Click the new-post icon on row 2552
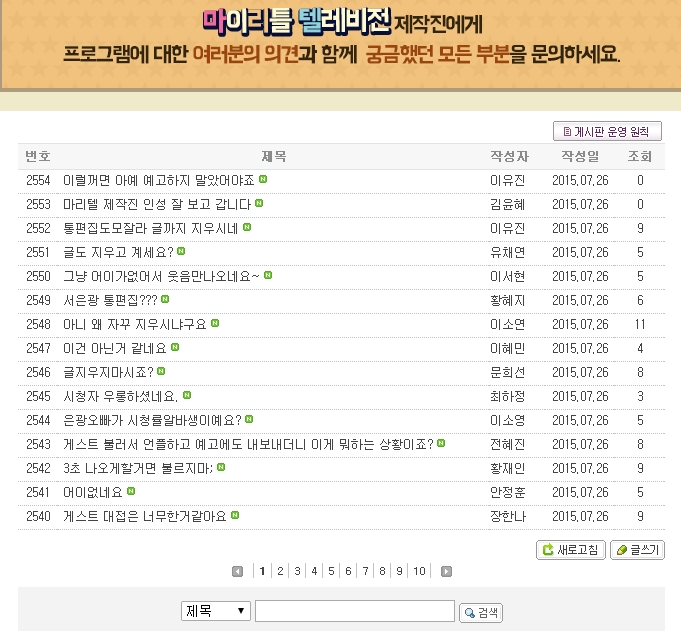Viewport: 681px width, 639px height. pos(247,227)
